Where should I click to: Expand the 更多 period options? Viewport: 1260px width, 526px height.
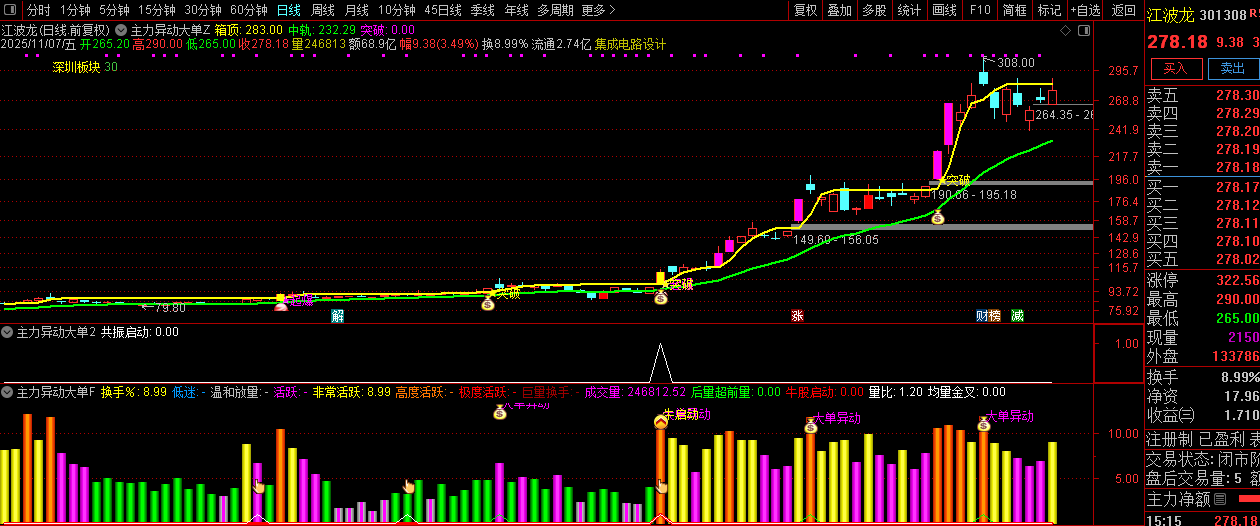point(597,10)
